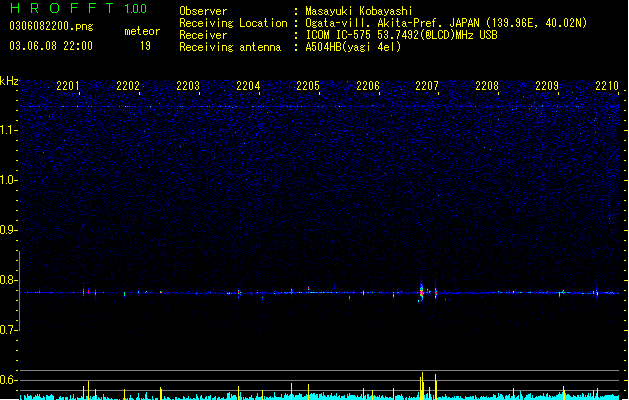629x400 pixels.
Task: Click the 0.6 frequency axis label
Action: [x=8, y=380]
